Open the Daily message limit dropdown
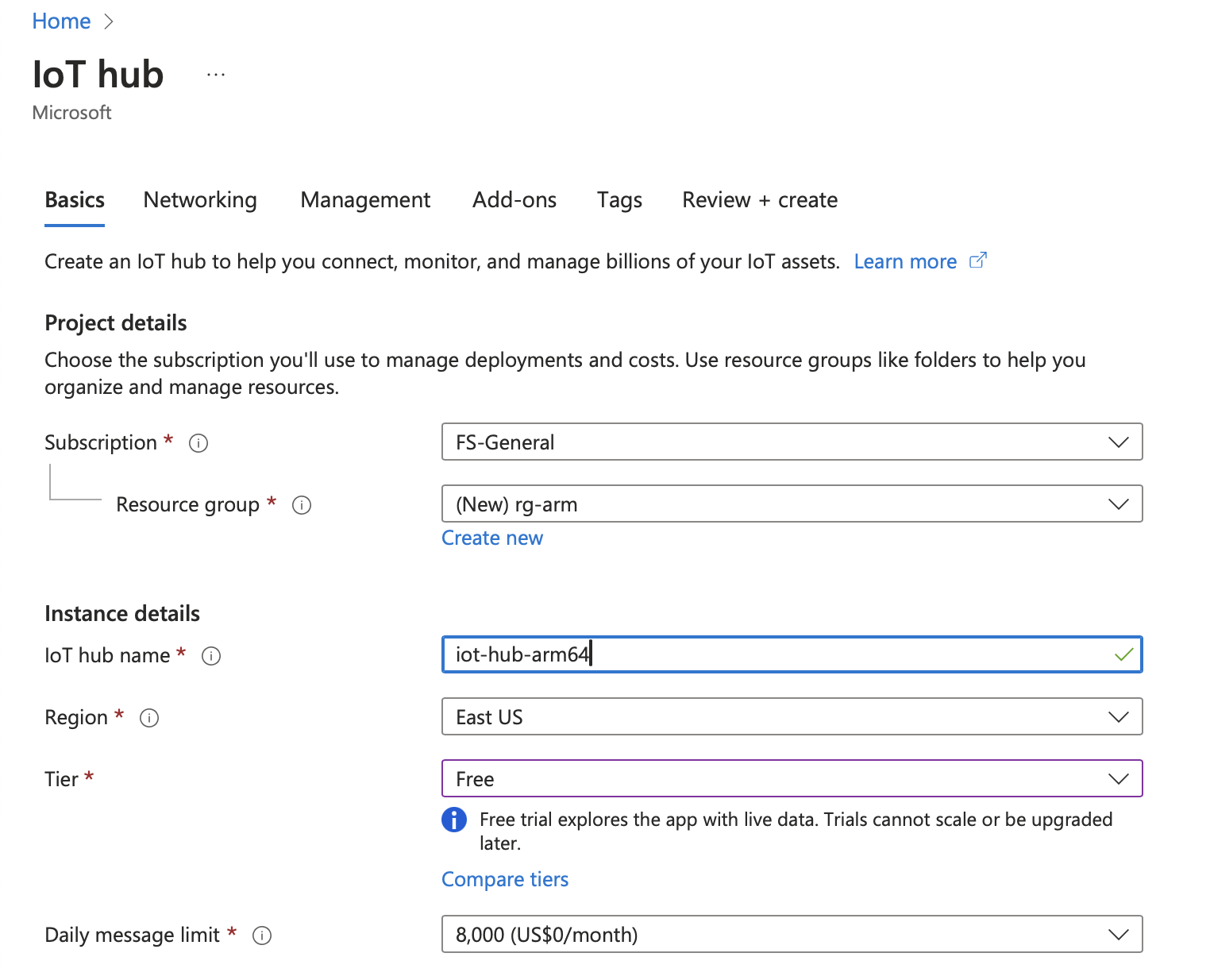 tap(792, 934)
